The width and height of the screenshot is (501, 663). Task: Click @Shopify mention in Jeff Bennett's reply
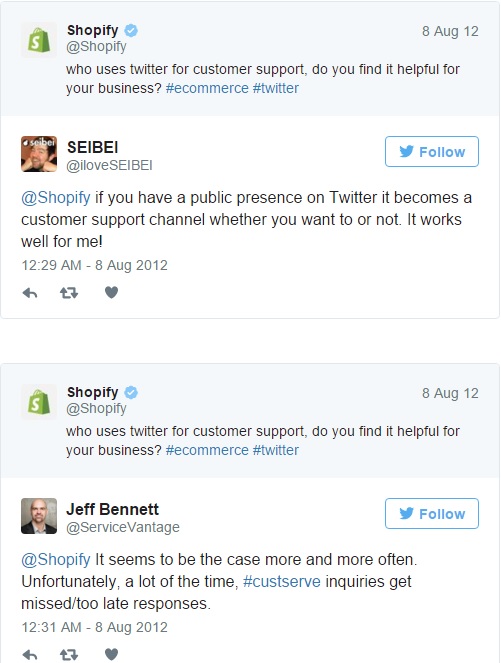(56, 559)
